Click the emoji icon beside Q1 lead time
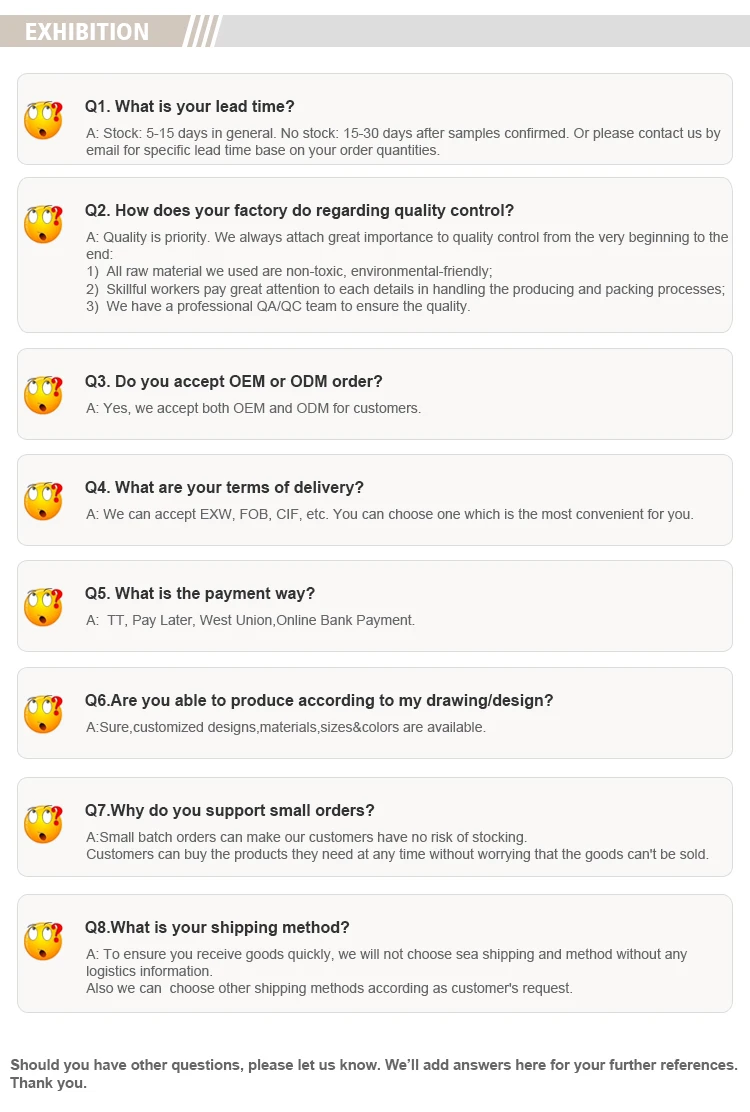 point(43,120)
